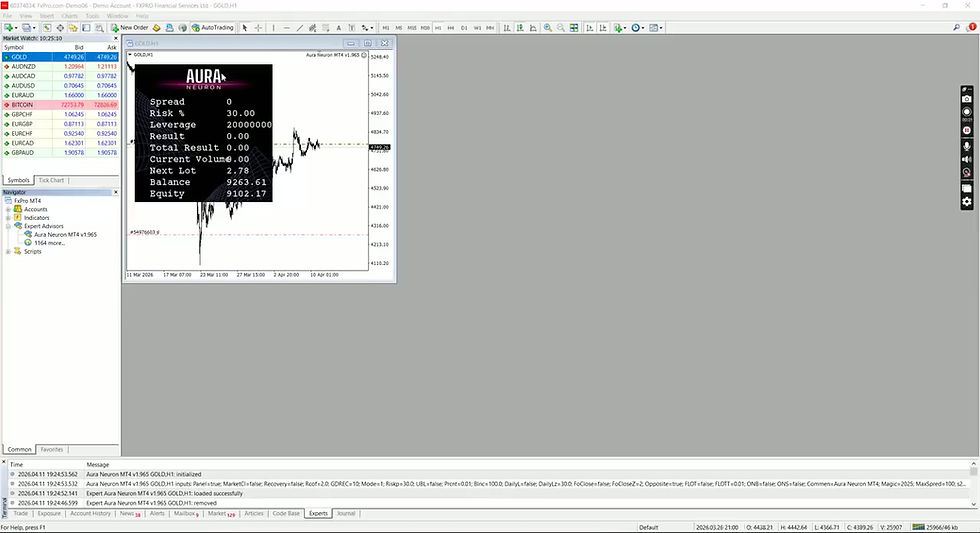Expand the Accounts tree node
Screen dimensions: 980x533
pyautogui.click(x=8, y=209)
